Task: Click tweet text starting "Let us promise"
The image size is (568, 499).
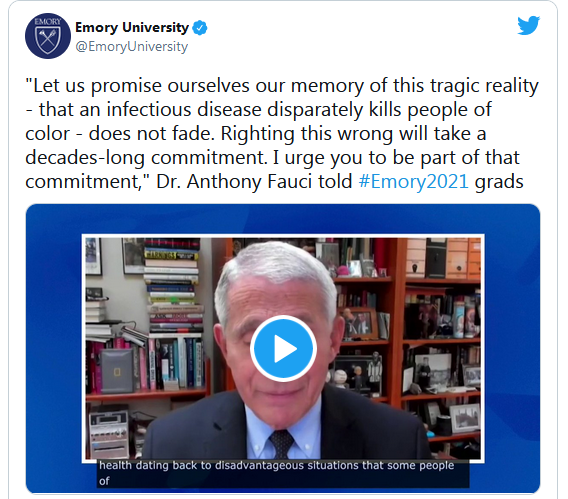Action: [282, 134]
